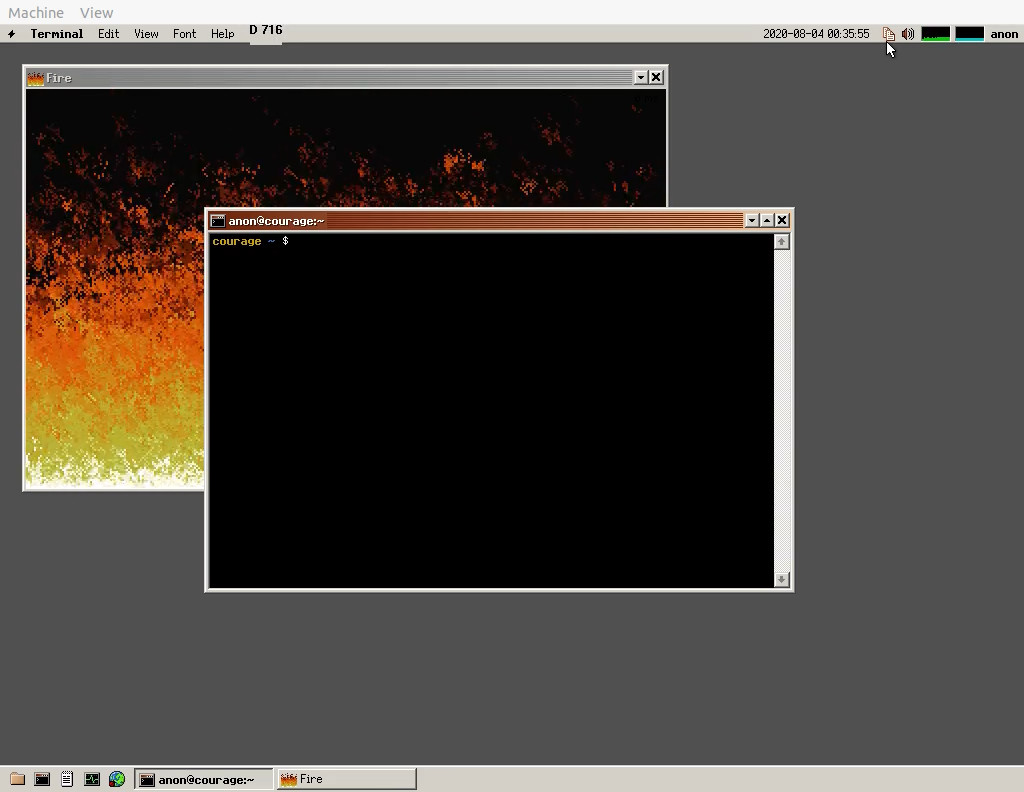Open the Machine menu of the VM window
Screen dimensions: 1024x792
pyautogui.click(x=36, y=12)
